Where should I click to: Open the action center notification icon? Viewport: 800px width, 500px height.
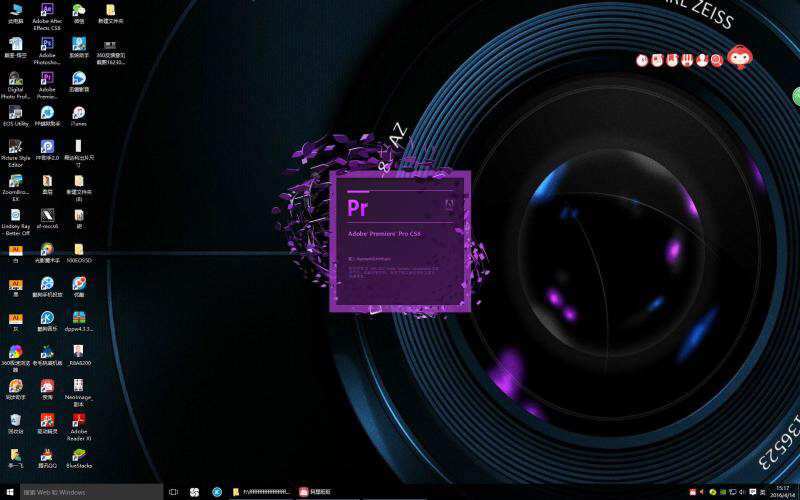click(x=753, y=492)
